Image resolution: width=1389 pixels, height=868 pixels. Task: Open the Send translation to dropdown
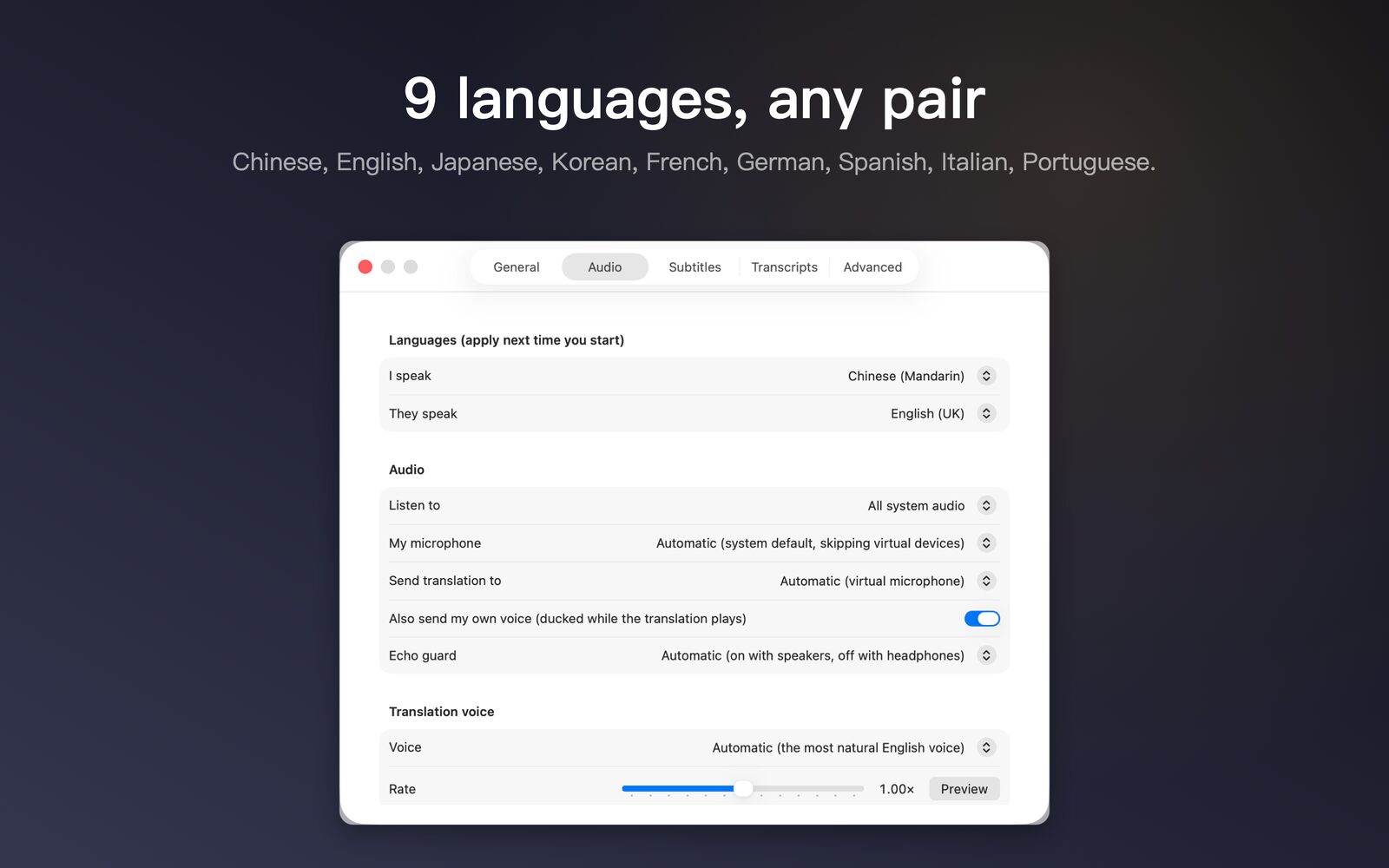pos(986,581)
